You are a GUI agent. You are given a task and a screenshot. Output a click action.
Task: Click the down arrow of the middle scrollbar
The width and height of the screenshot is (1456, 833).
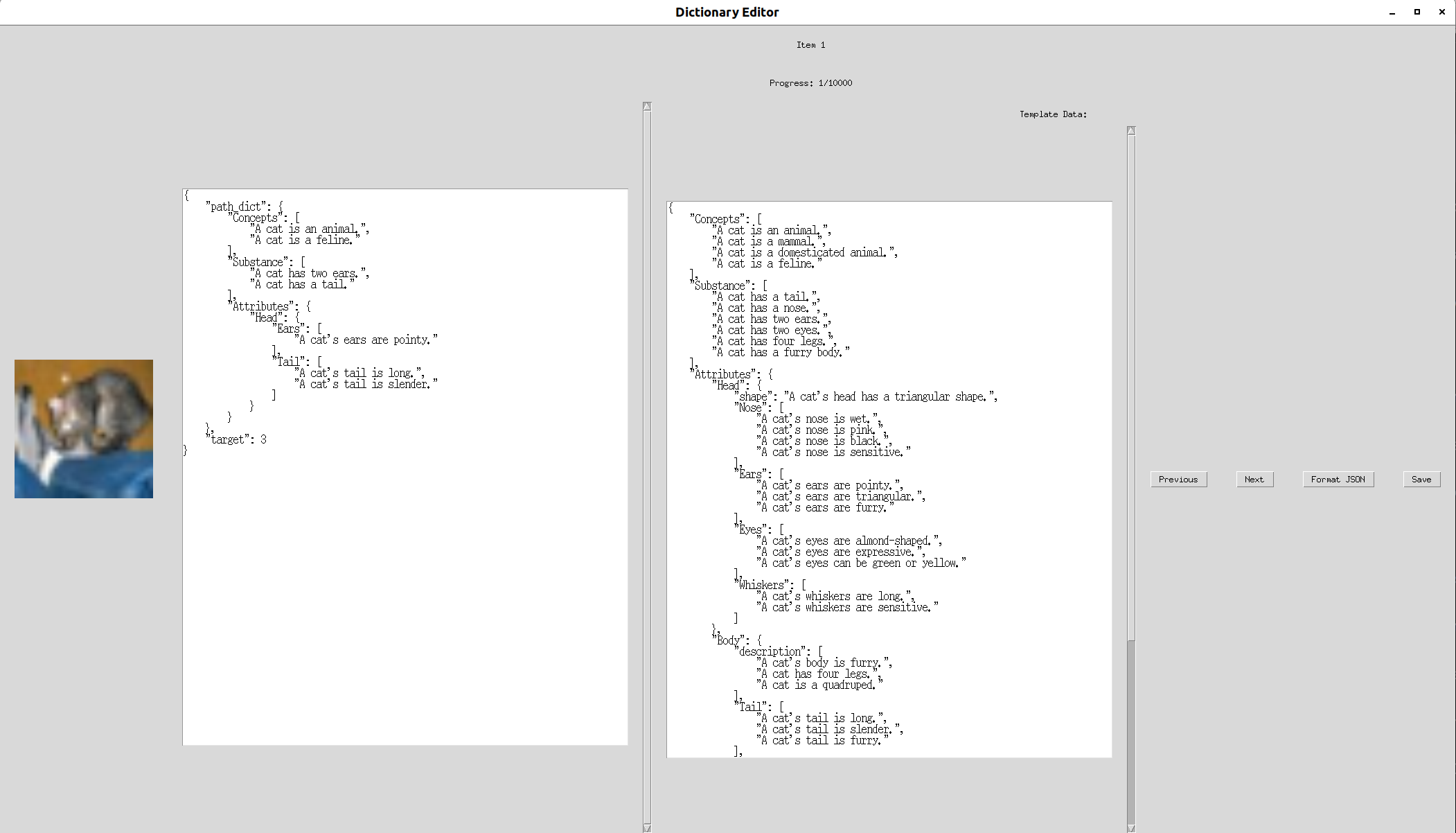[647, 827]
